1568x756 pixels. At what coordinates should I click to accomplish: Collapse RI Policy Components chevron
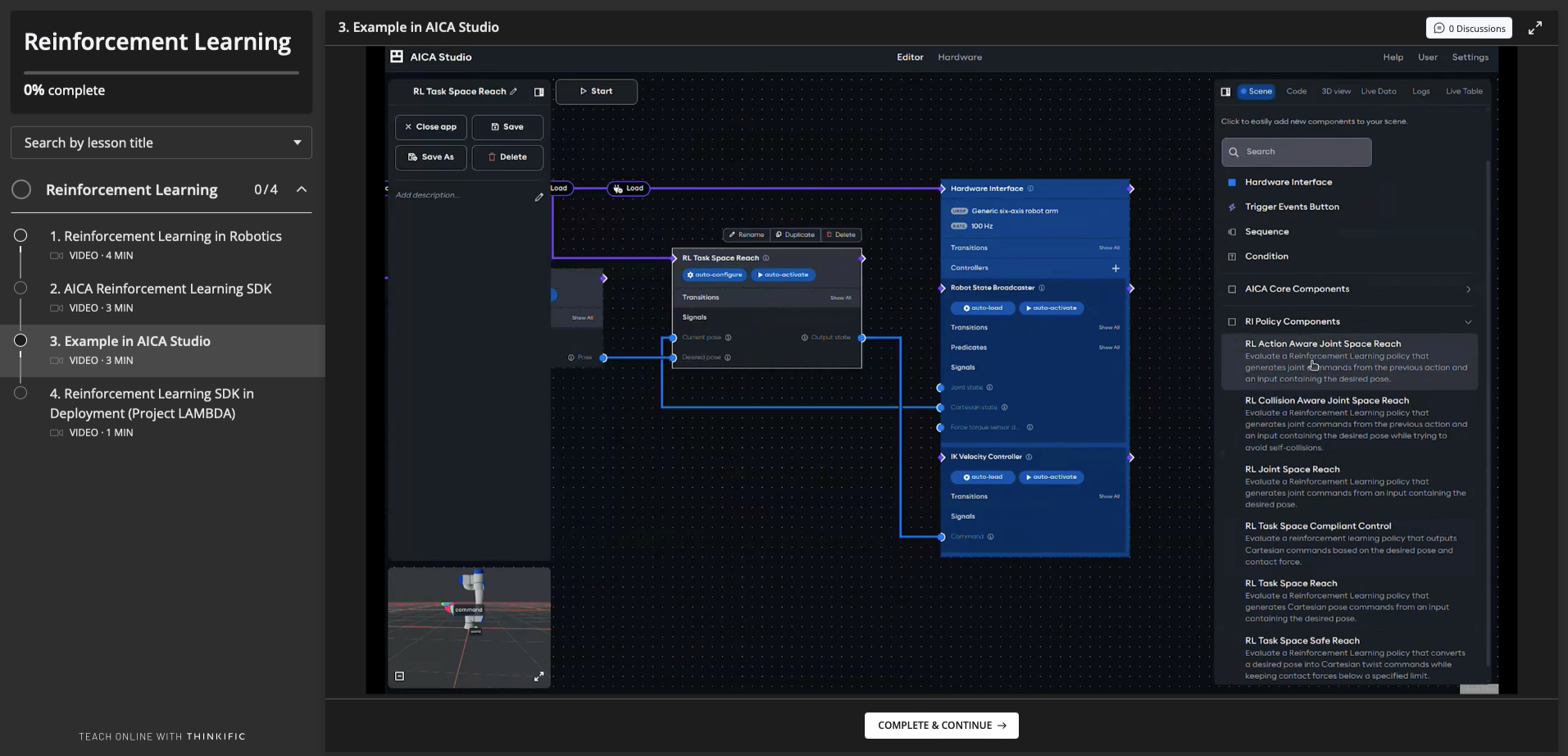(x=1467, y=322)
